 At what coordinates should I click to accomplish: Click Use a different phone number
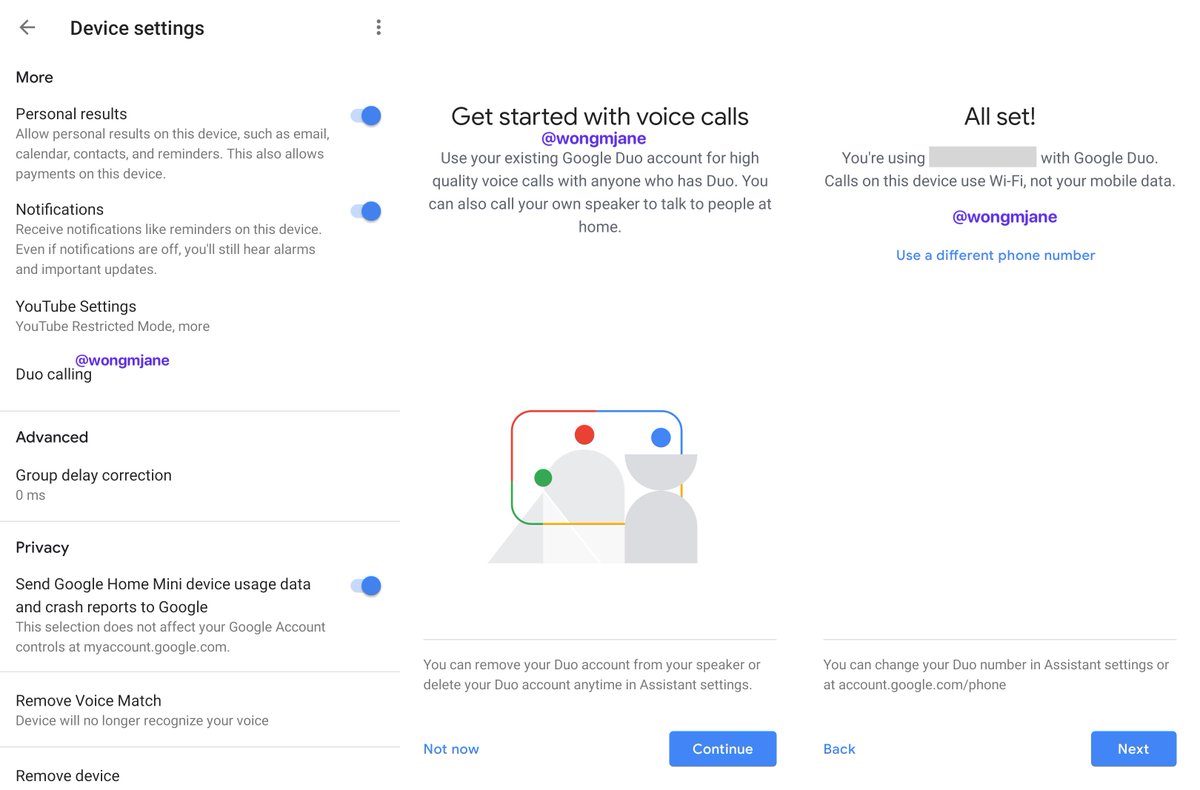(x=995, y=255)
